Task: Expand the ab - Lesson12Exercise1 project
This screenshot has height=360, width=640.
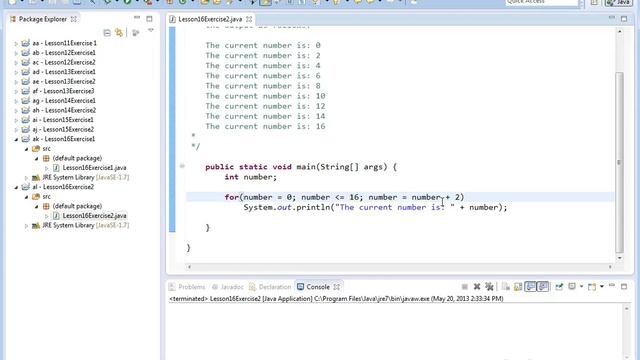Action: tap(16, 53)
